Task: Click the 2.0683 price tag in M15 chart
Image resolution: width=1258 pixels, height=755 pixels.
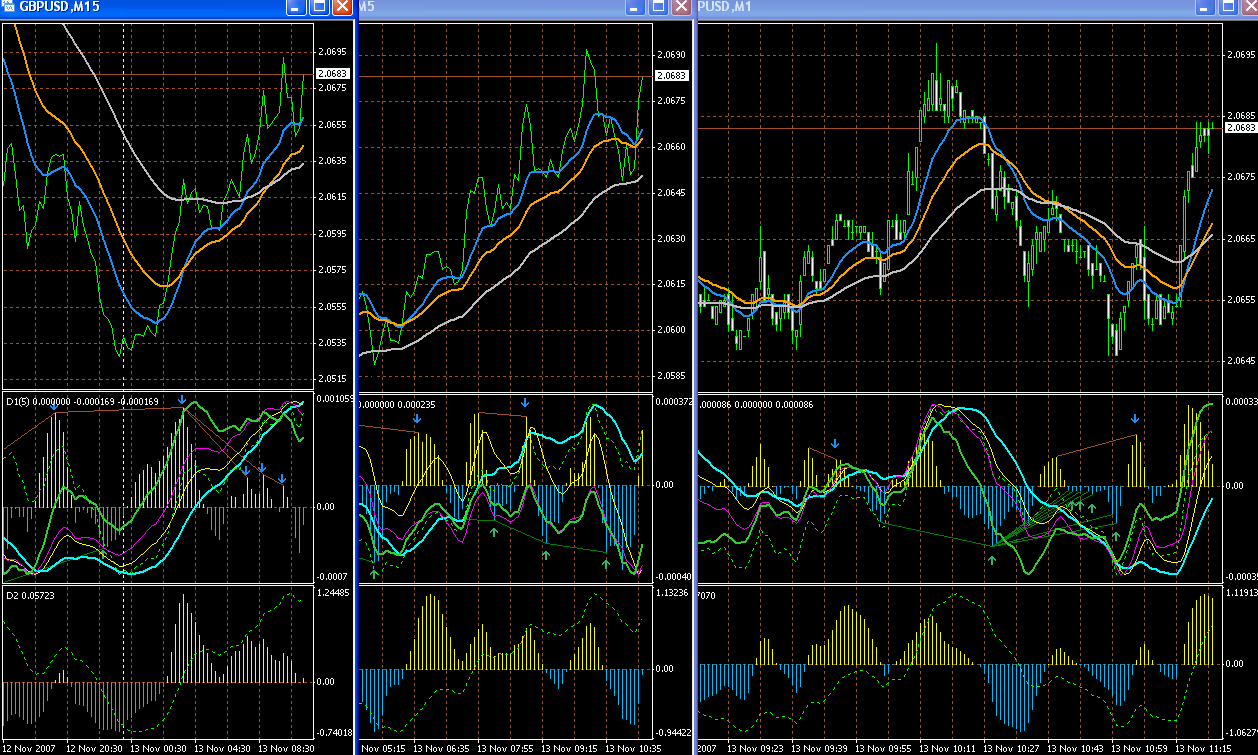Action: click(x=332, y=73)
